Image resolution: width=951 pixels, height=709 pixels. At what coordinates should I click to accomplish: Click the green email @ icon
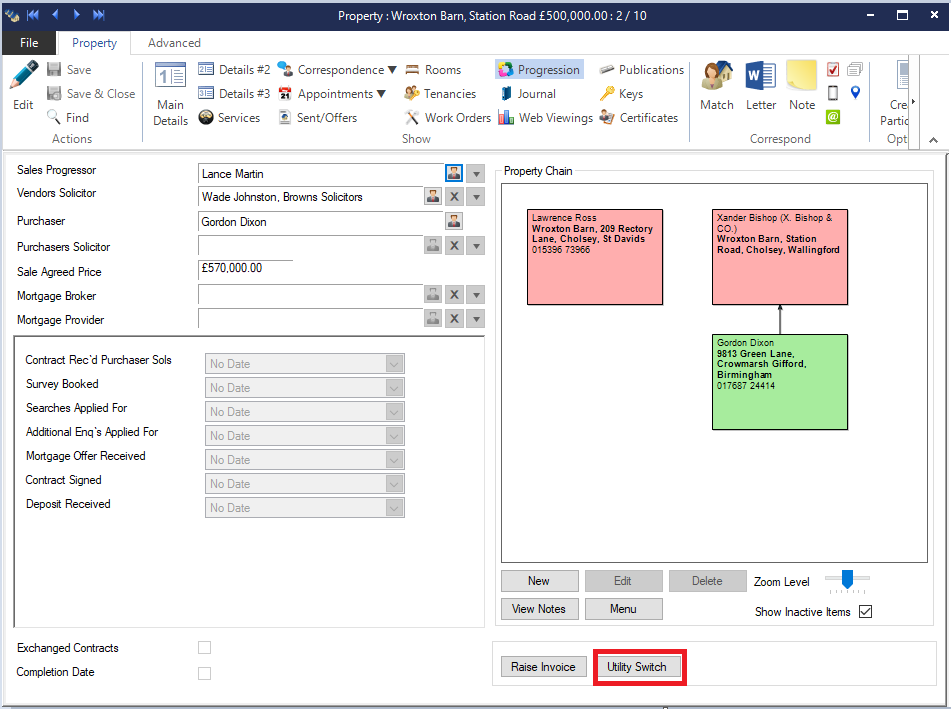(x=833, y=116)
